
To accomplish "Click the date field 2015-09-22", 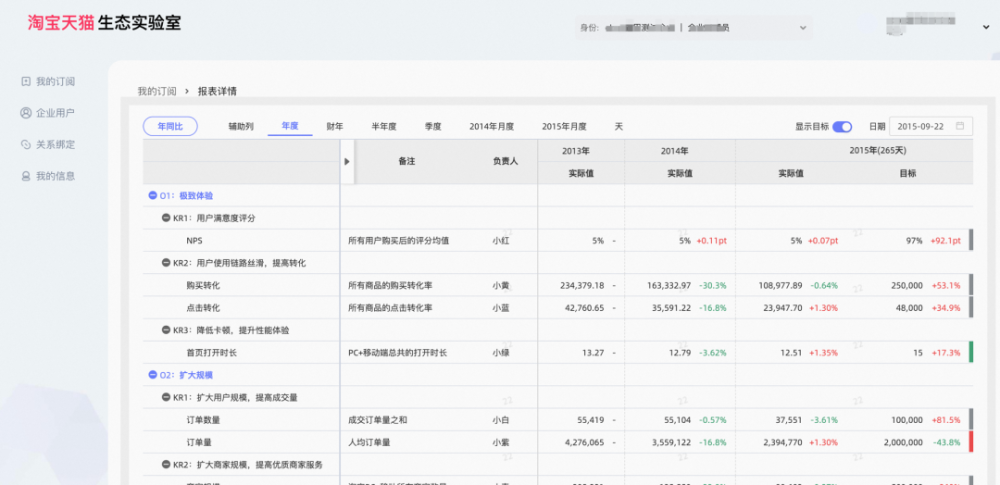I will click(x=930, y=126).
